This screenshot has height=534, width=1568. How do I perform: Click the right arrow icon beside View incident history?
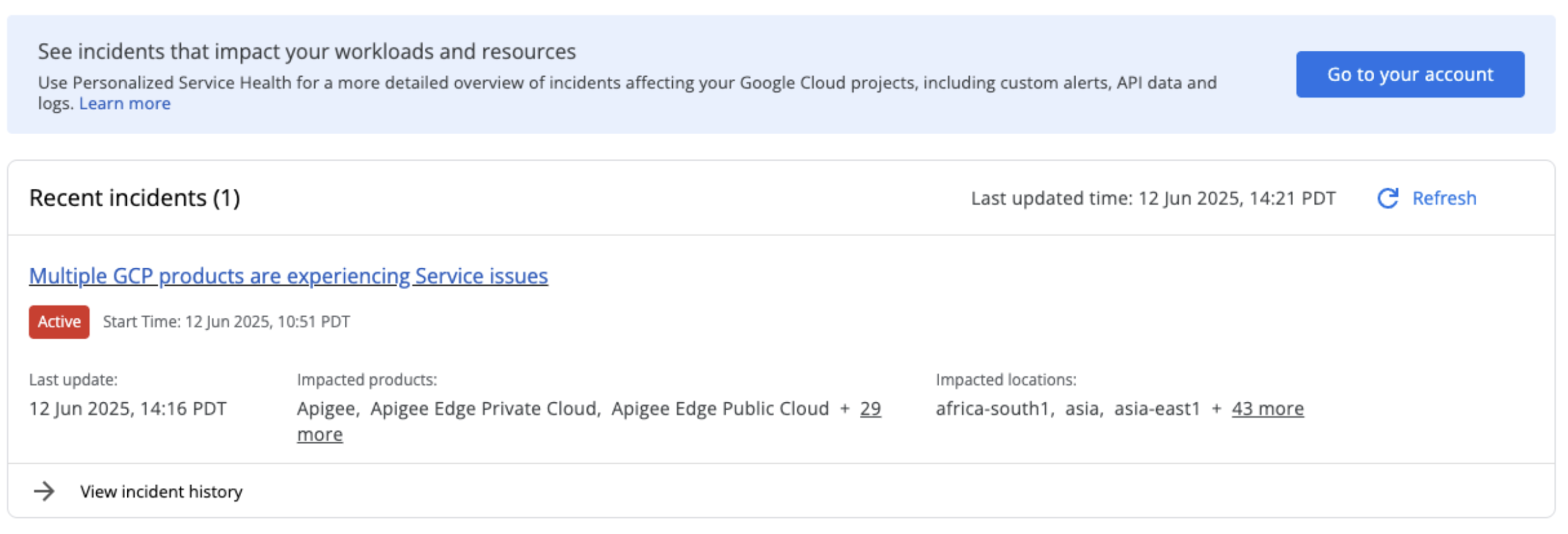tap(44, 492)
